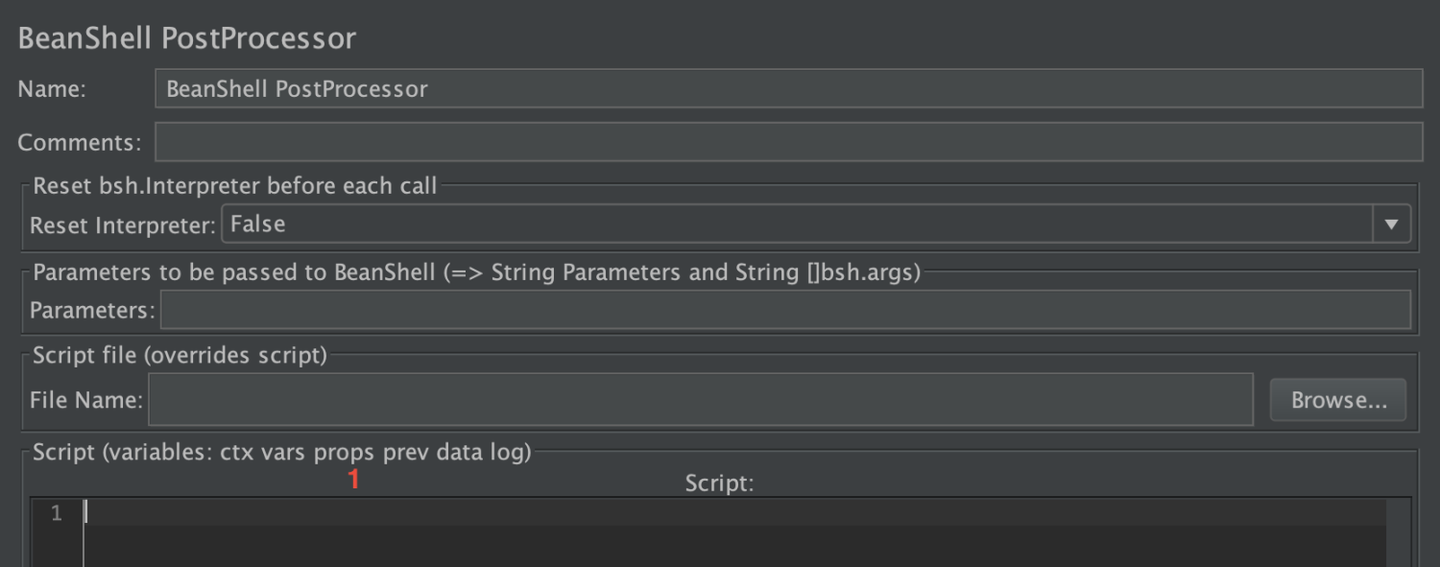The image size is (1440, 567).
Task: Focus the Name text field
Action: click(788, 88)
